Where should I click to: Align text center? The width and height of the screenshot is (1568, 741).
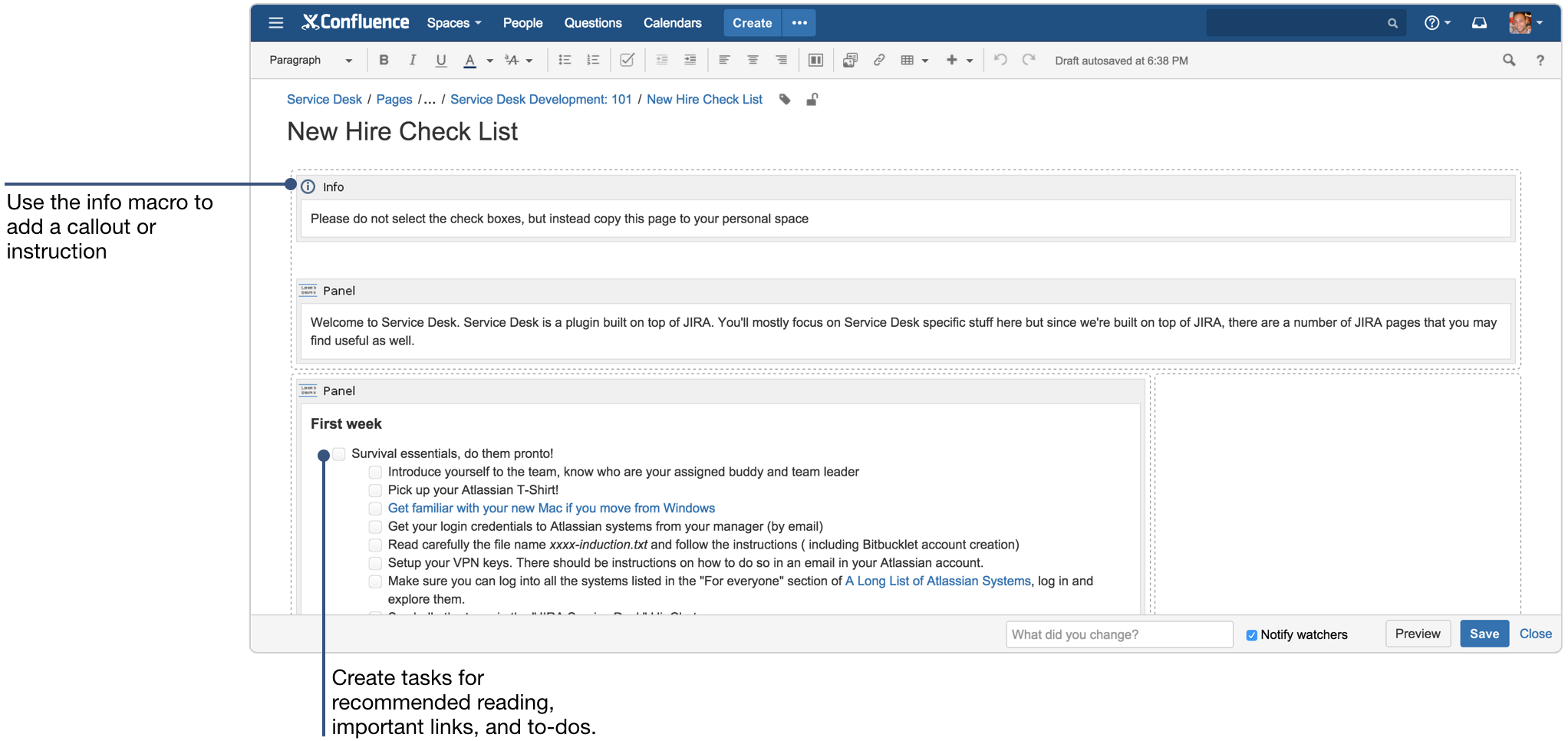pos(753,60)
